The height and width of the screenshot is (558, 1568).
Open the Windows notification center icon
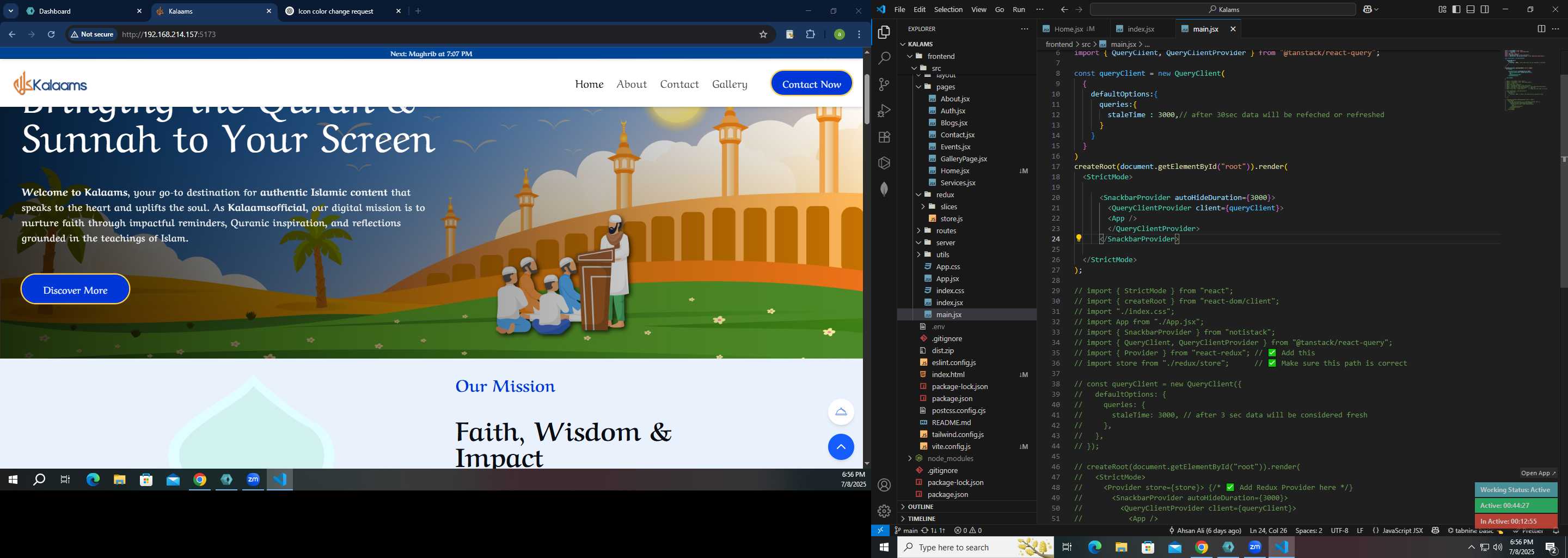coord(1551,548)
